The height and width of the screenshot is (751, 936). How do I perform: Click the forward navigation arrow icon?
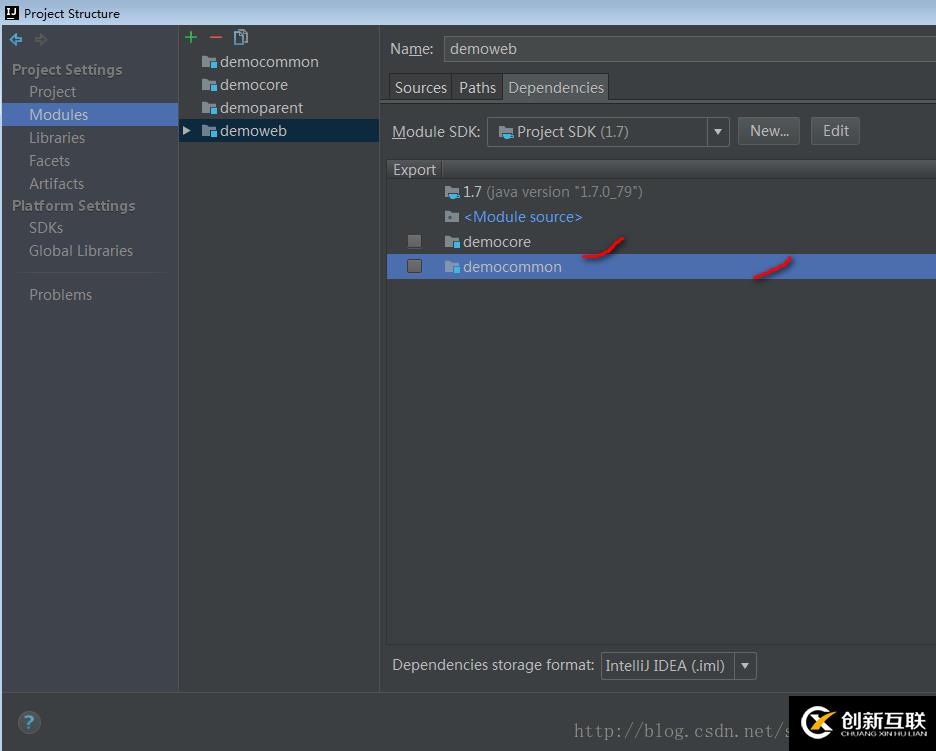(x=41, y=39)
